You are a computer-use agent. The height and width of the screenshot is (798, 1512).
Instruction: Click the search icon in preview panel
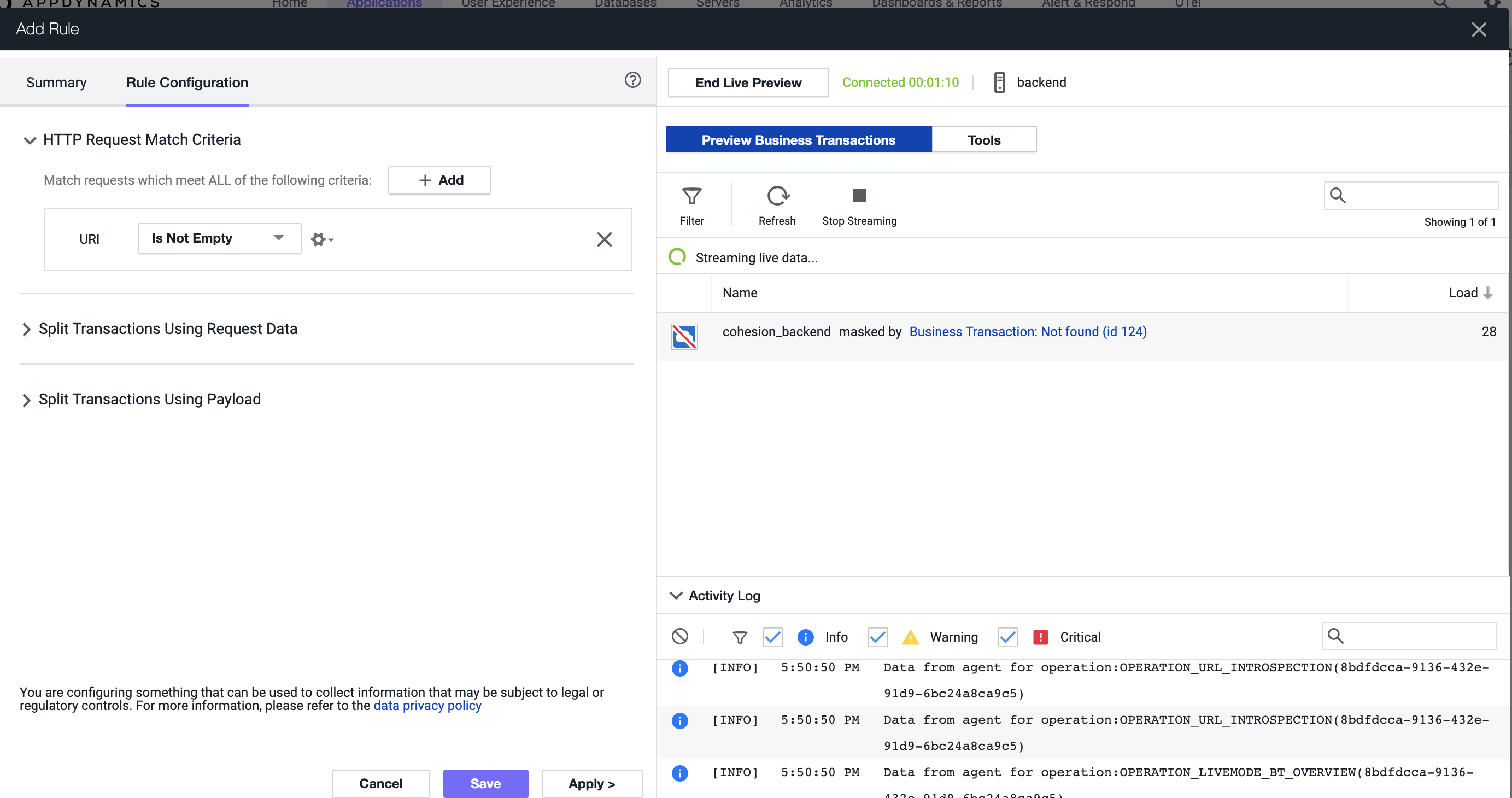[1337, 195]
